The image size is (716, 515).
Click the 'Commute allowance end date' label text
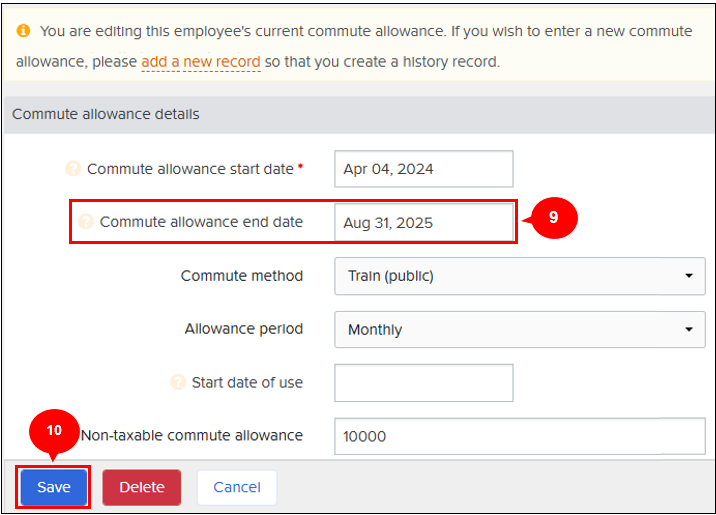click(x=201, y=222)
